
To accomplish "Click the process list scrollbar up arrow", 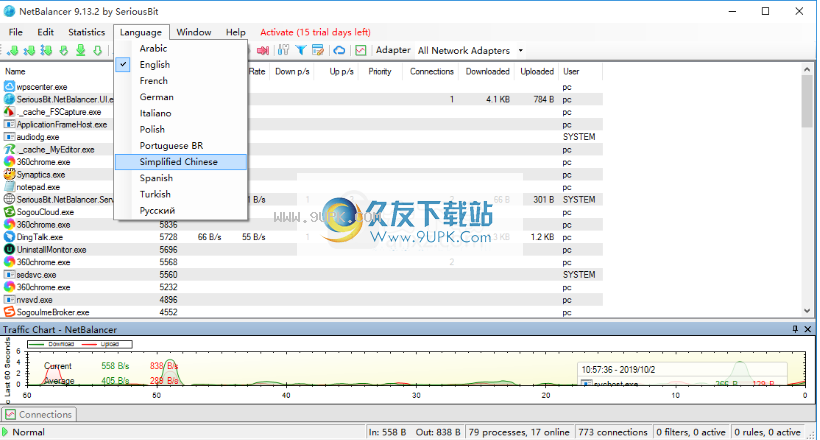I will click(806, 69).
